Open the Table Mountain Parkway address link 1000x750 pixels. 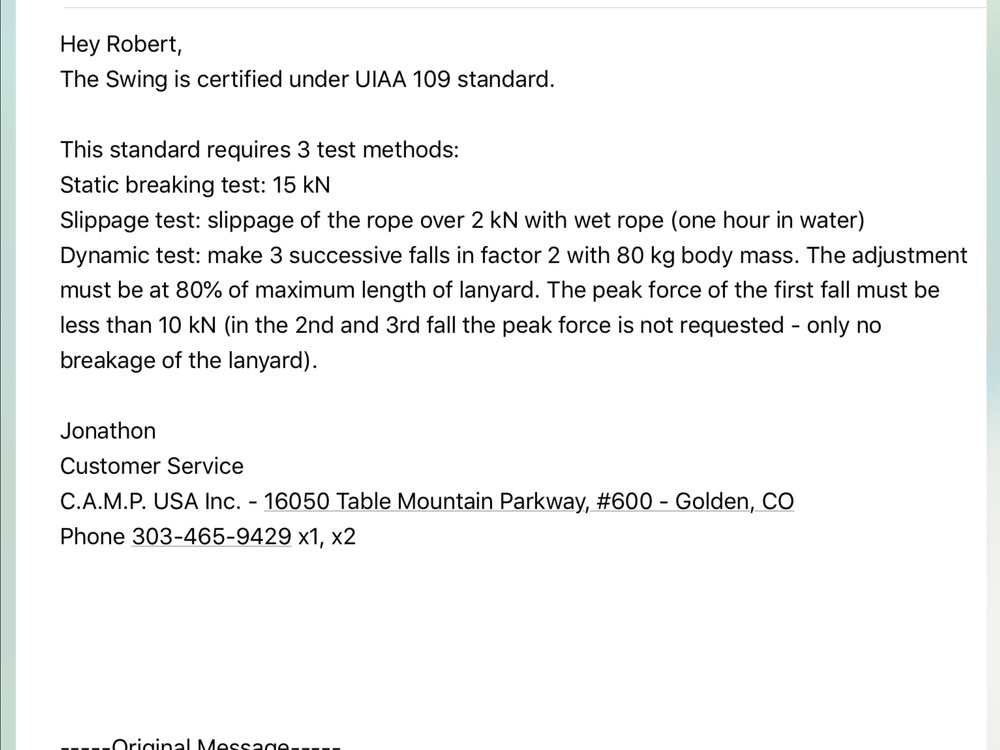[x=529, y=501]
